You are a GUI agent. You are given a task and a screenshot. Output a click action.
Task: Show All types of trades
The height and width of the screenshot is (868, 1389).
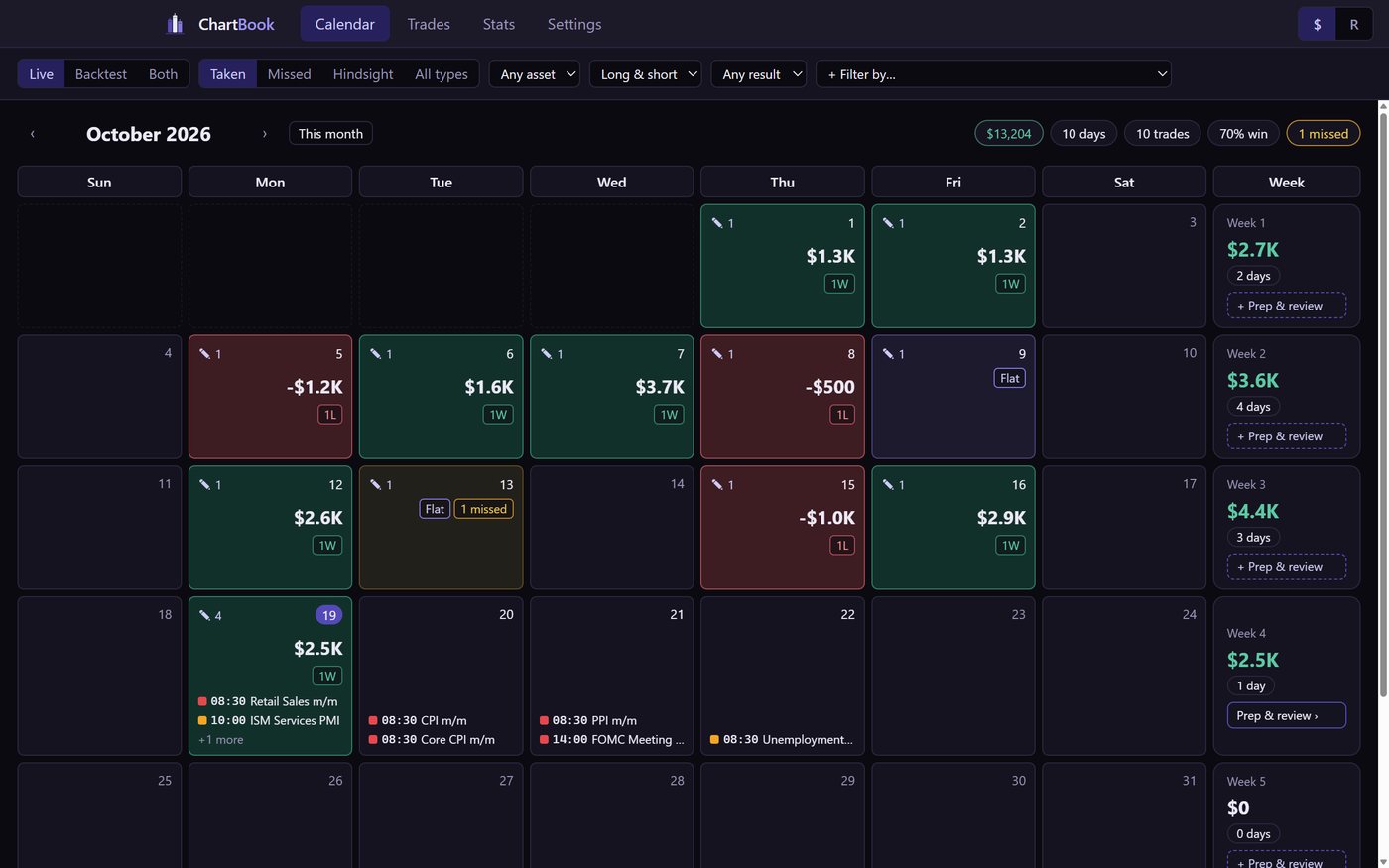[442, 74]
